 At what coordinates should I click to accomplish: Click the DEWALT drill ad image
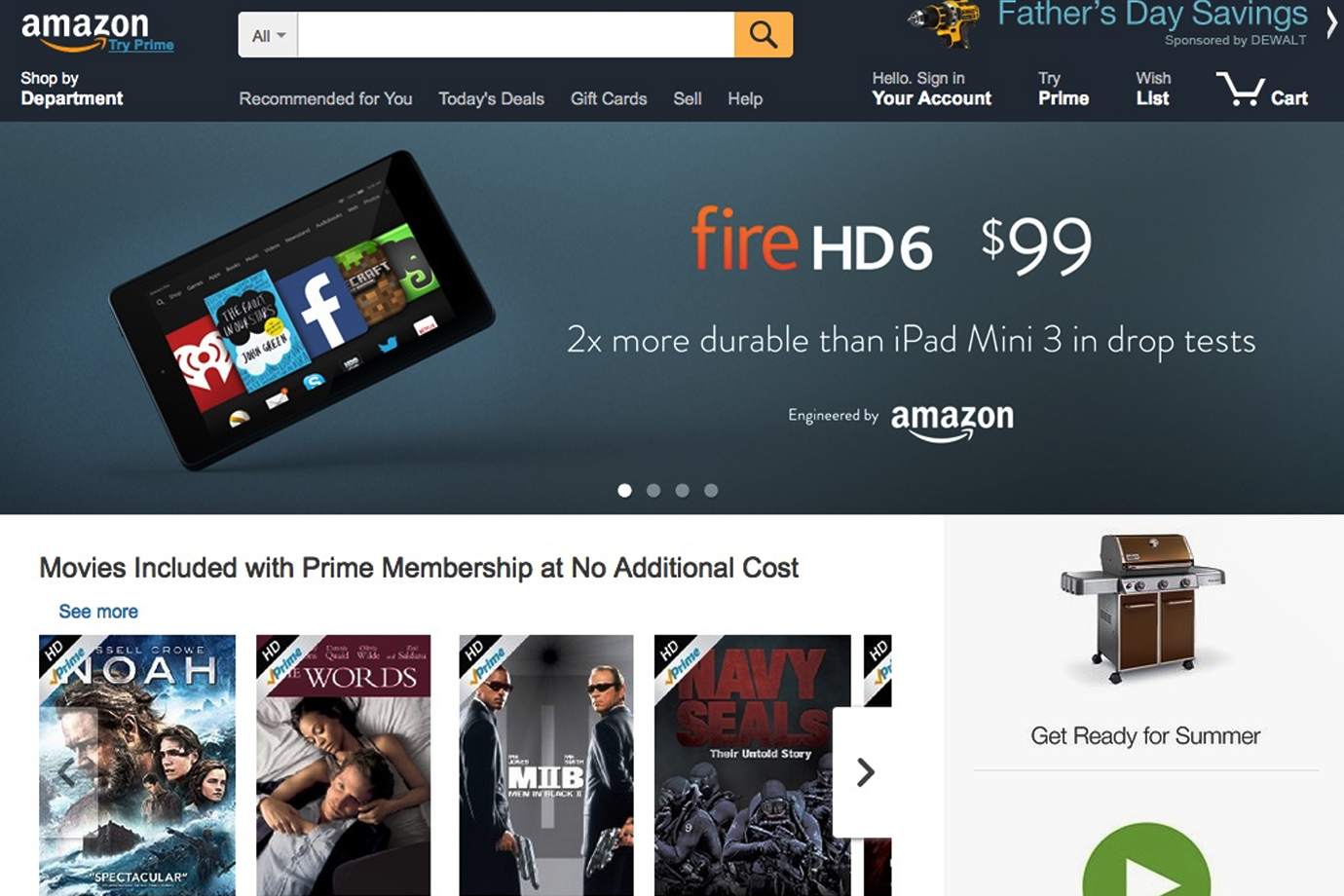click(943, 22)
